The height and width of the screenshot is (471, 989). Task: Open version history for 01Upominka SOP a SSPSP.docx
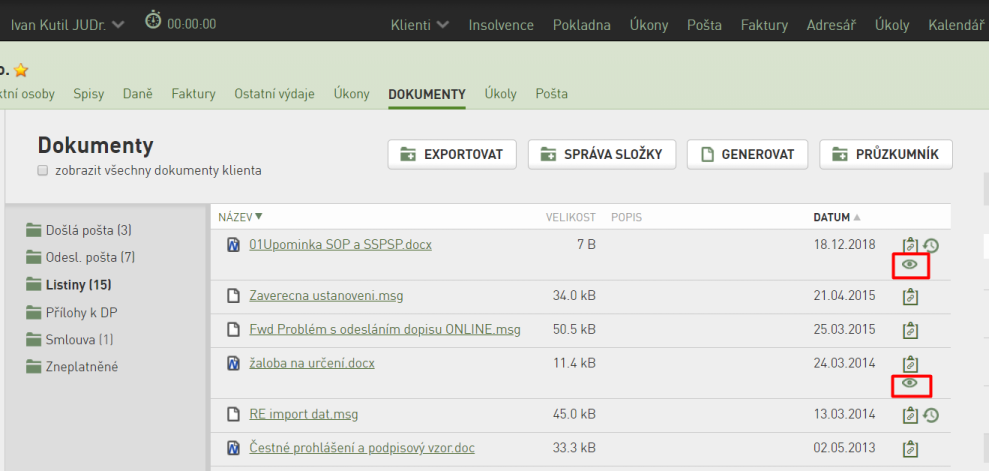pos(931,246)
